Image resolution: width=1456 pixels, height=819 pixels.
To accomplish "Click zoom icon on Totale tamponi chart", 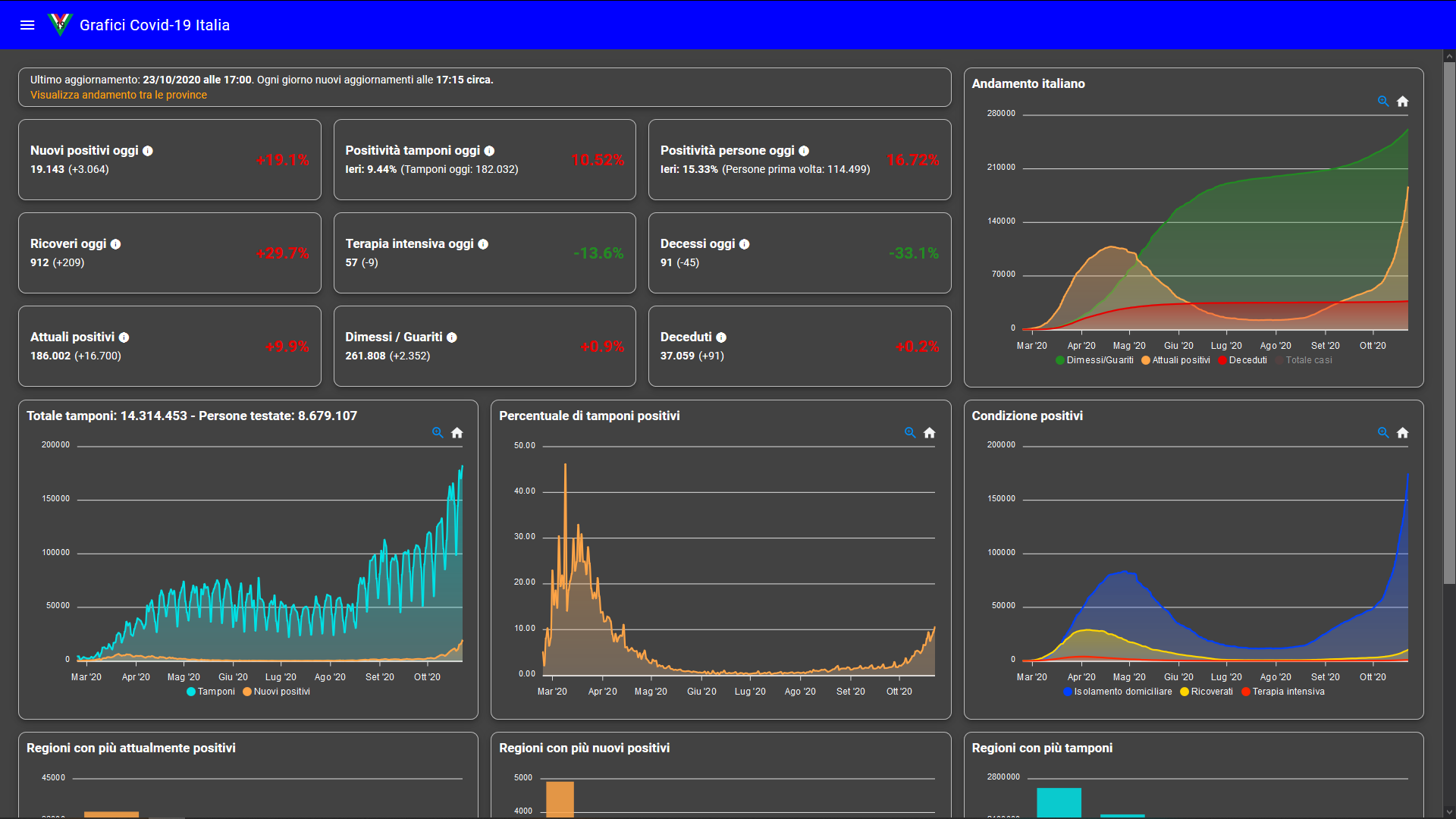I will [438, 433].
